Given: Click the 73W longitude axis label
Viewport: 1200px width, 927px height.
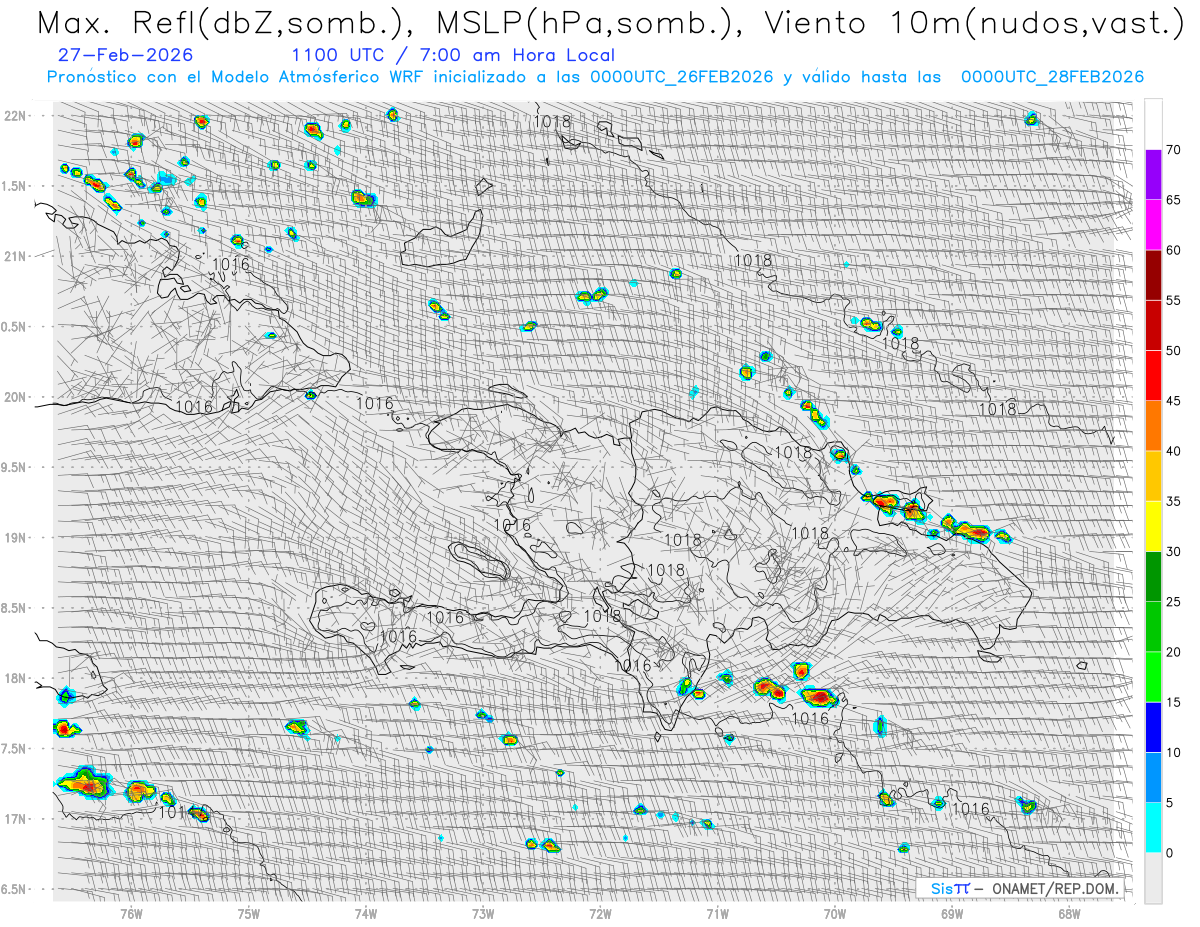Looking at the screenshot, I should coord(483,913).
